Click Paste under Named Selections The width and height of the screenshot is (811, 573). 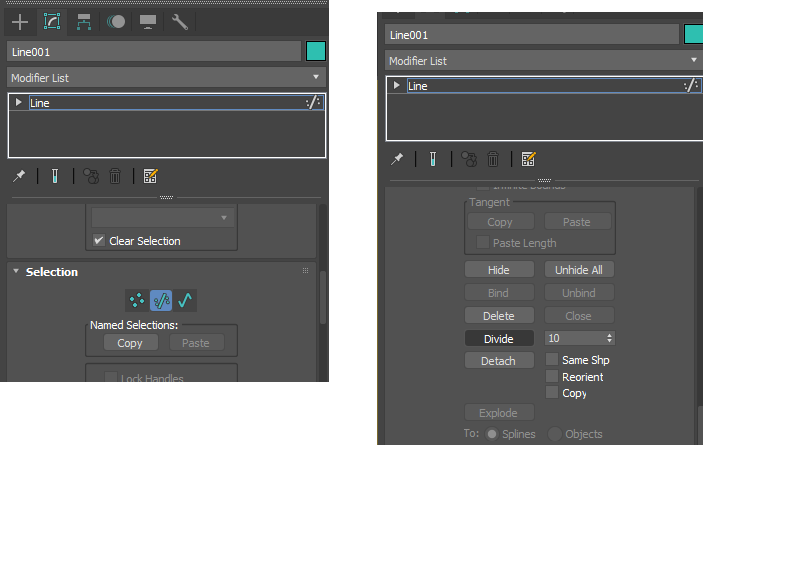point(196,343)
